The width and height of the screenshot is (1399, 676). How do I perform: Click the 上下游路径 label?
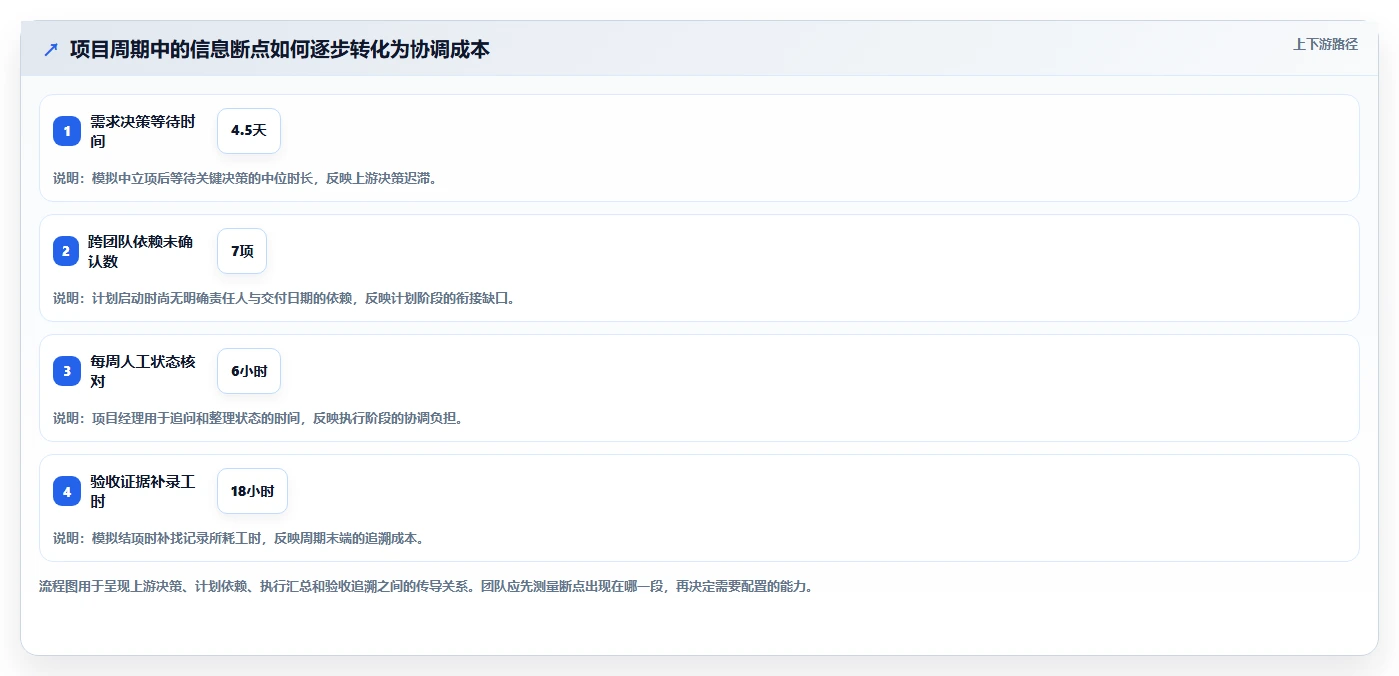(1325, 44)
